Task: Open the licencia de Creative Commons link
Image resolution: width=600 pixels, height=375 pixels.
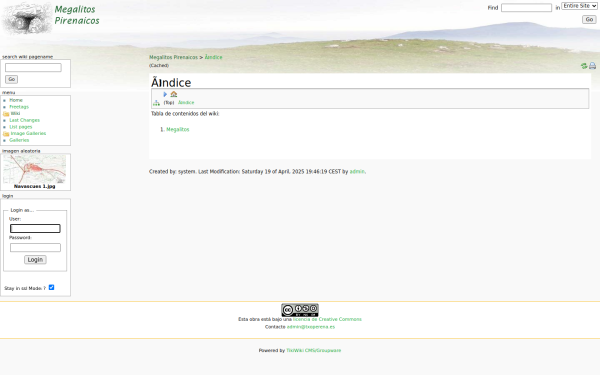Action: [327, 319]
